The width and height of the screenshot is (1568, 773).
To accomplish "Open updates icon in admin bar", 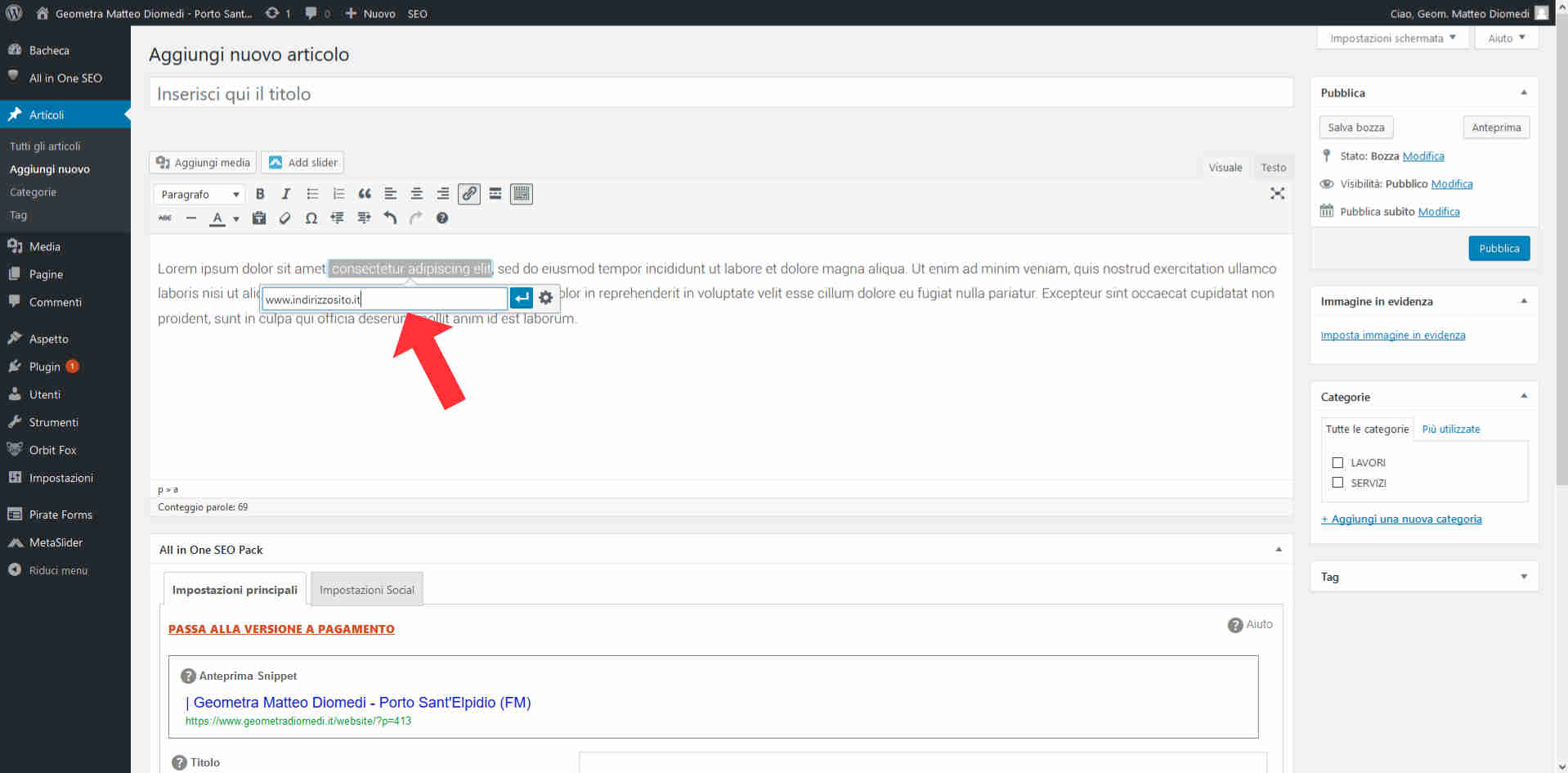I will click(x=278, y=13).
